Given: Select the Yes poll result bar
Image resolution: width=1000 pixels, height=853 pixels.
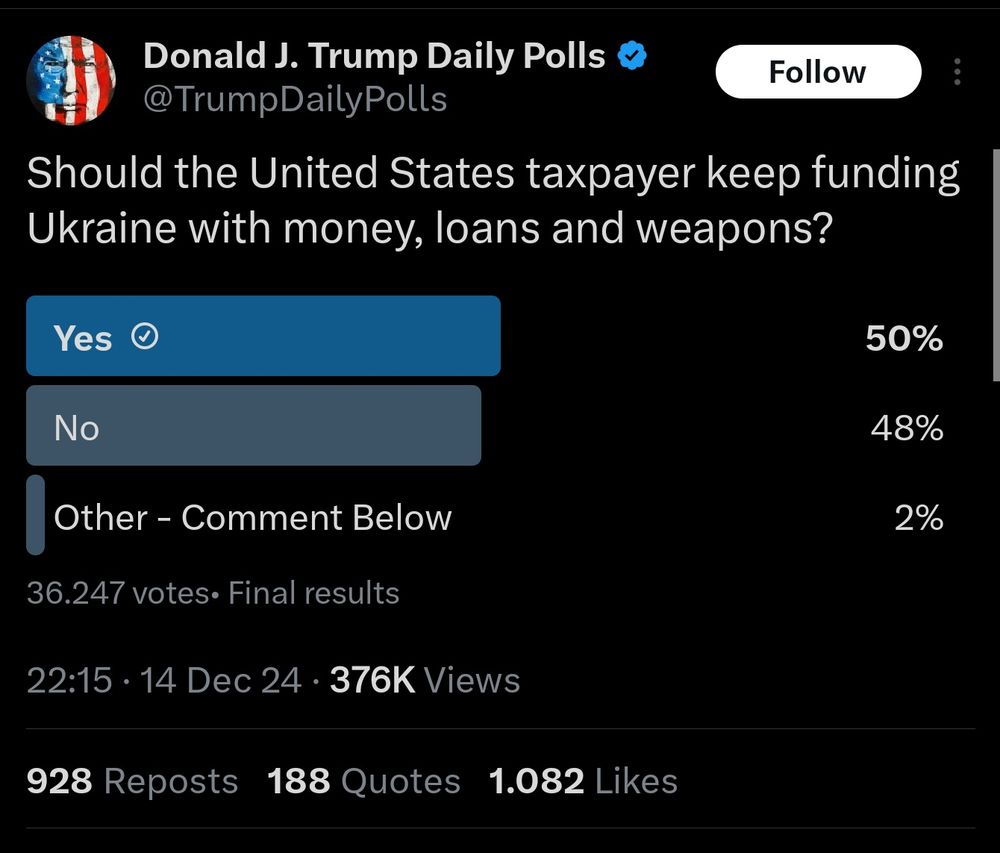Looking at the screenshot, I should point(263,336).
